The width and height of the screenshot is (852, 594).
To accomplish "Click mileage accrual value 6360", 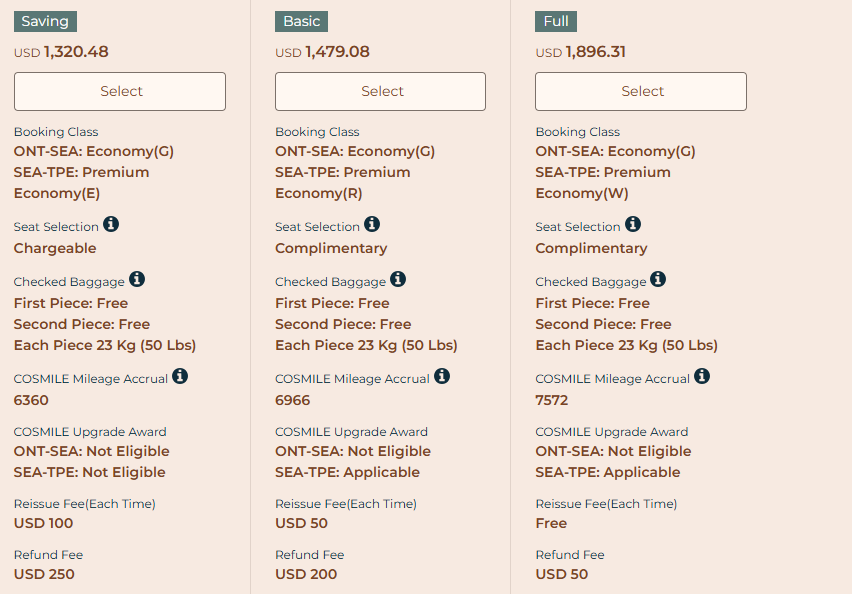I will click(31, 401).
